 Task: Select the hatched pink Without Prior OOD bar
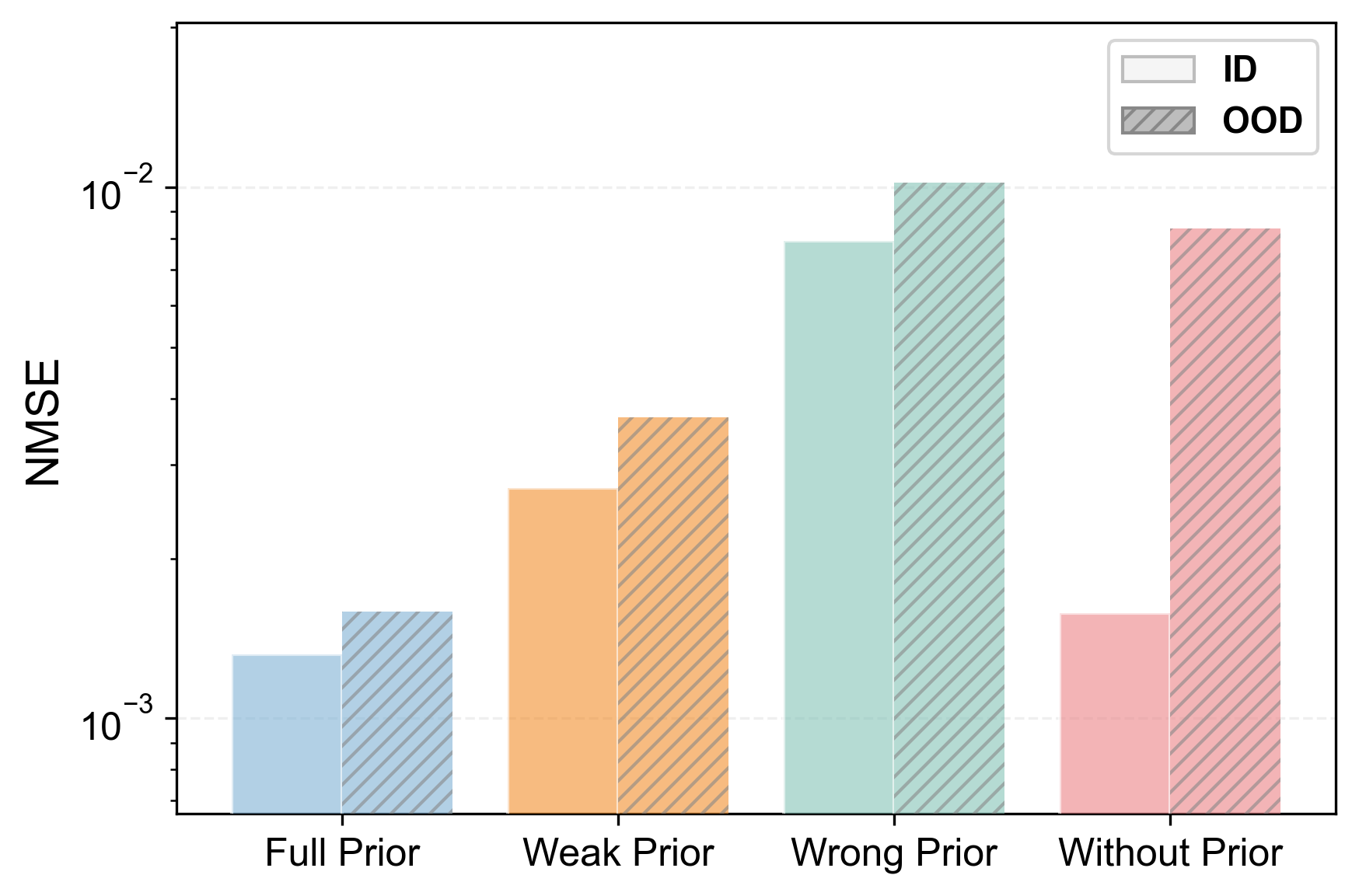(x=1225, y=521)
